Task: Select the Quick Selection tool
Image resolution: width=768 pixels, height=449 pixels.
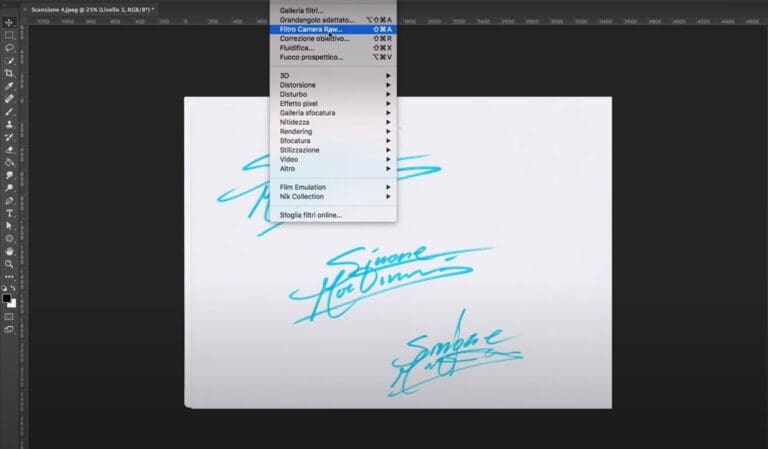Action: (9, 61)
